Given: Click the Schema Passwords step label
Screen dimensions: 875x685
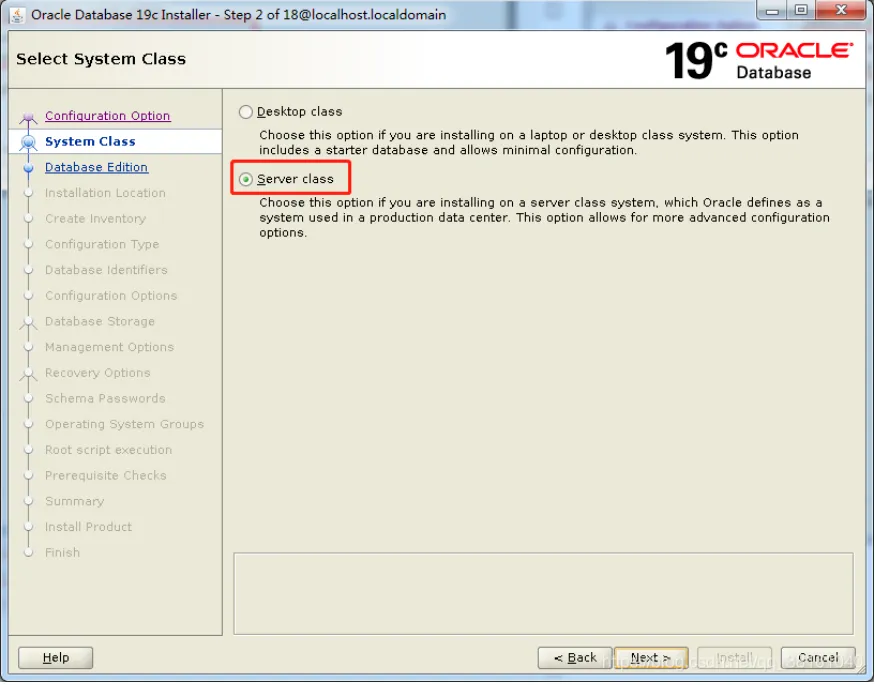Looking at the screenshot, I should 105,398.
